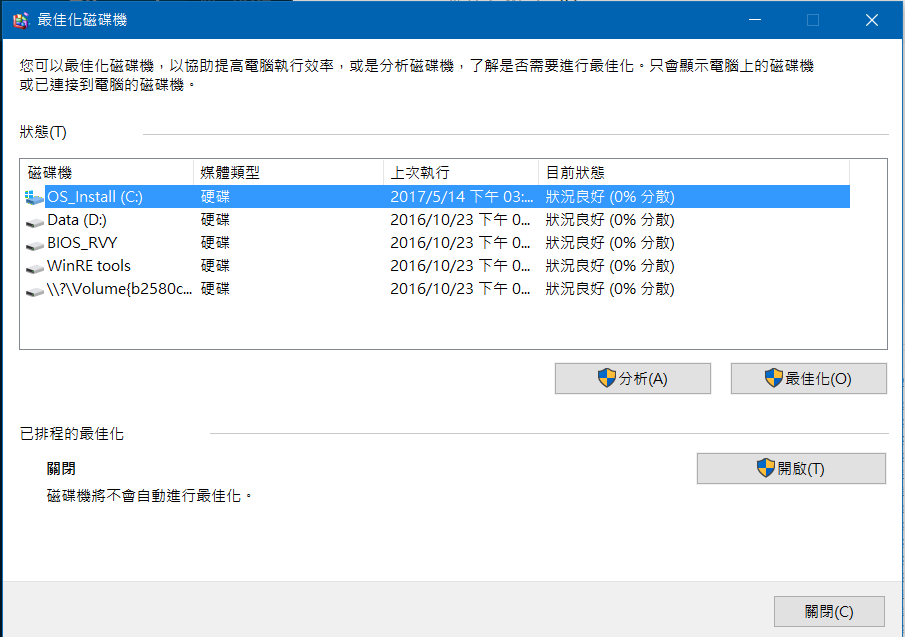Click the status cell for WinRE tools
This screenshot has height=637, width=905.
(x=609, y=266)
